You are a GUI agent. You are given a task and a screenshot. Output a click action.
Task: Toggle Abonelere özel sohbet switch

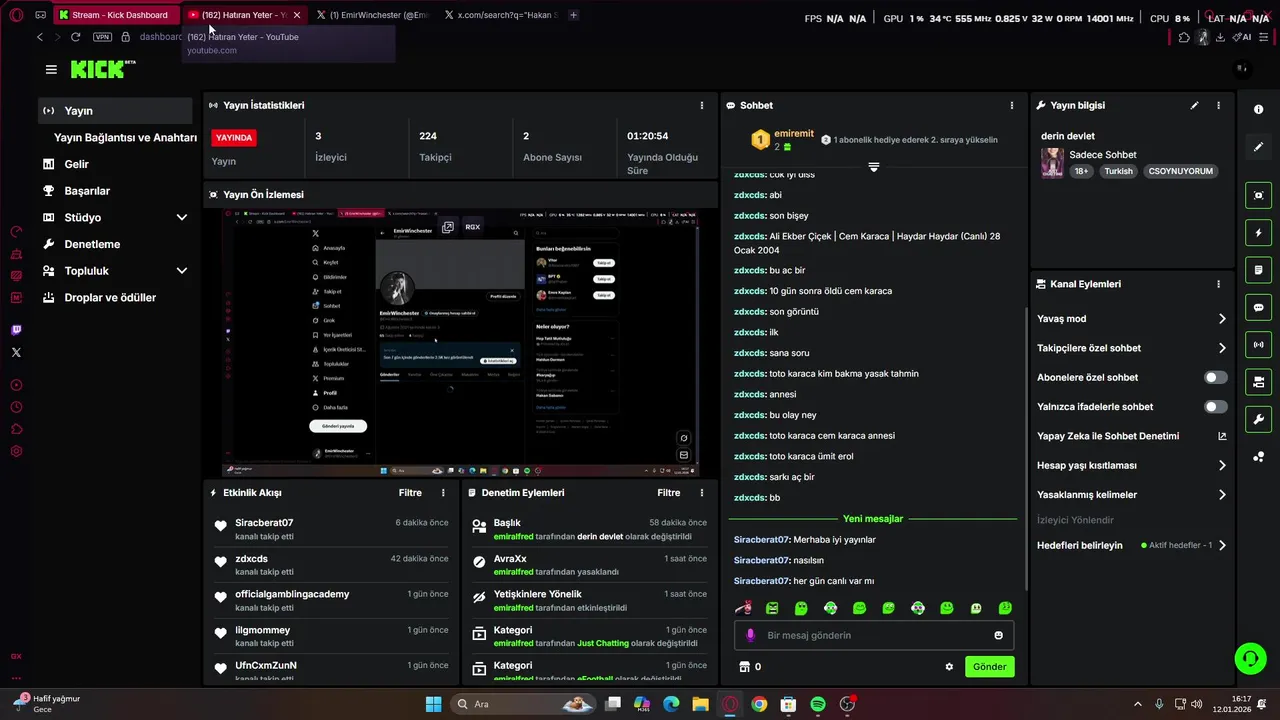tap(1215, 377)
